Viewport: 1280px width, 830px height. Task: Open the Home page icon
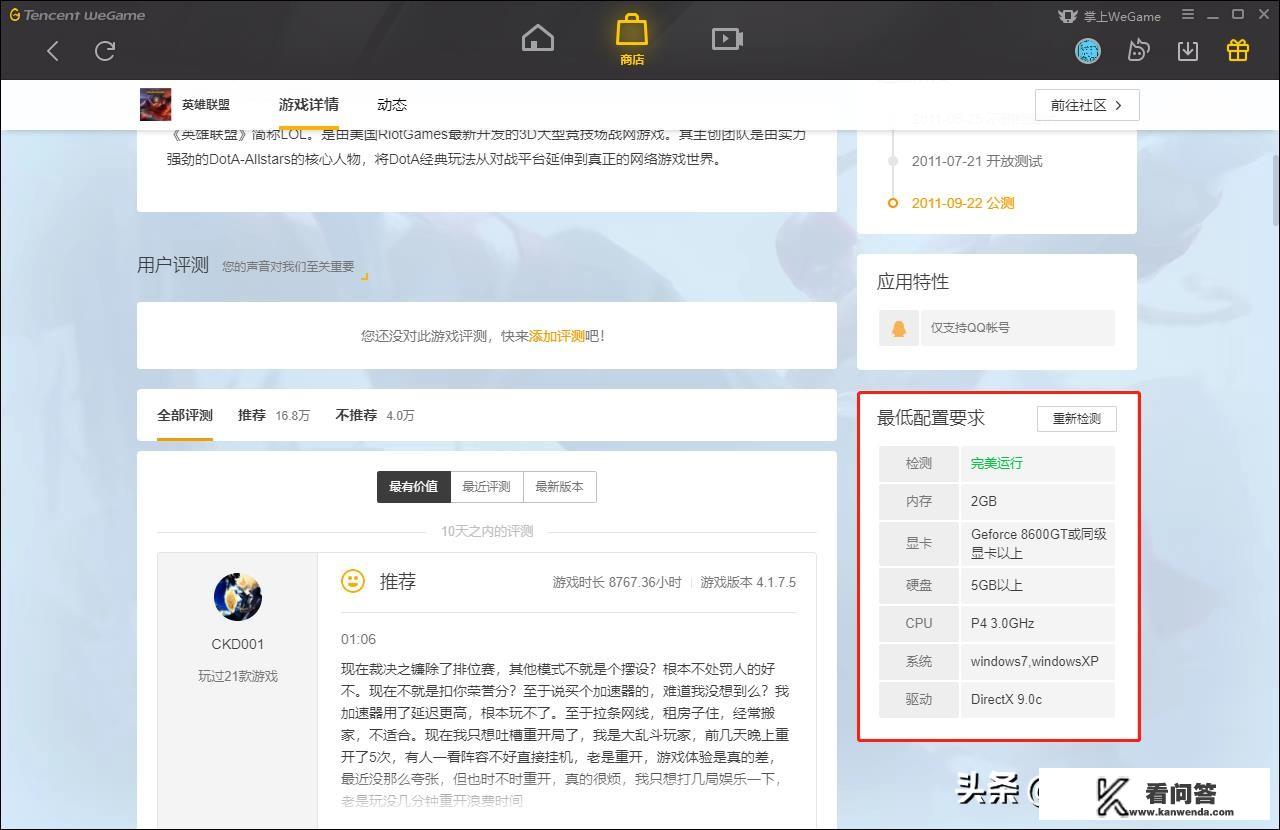(538, 39)
